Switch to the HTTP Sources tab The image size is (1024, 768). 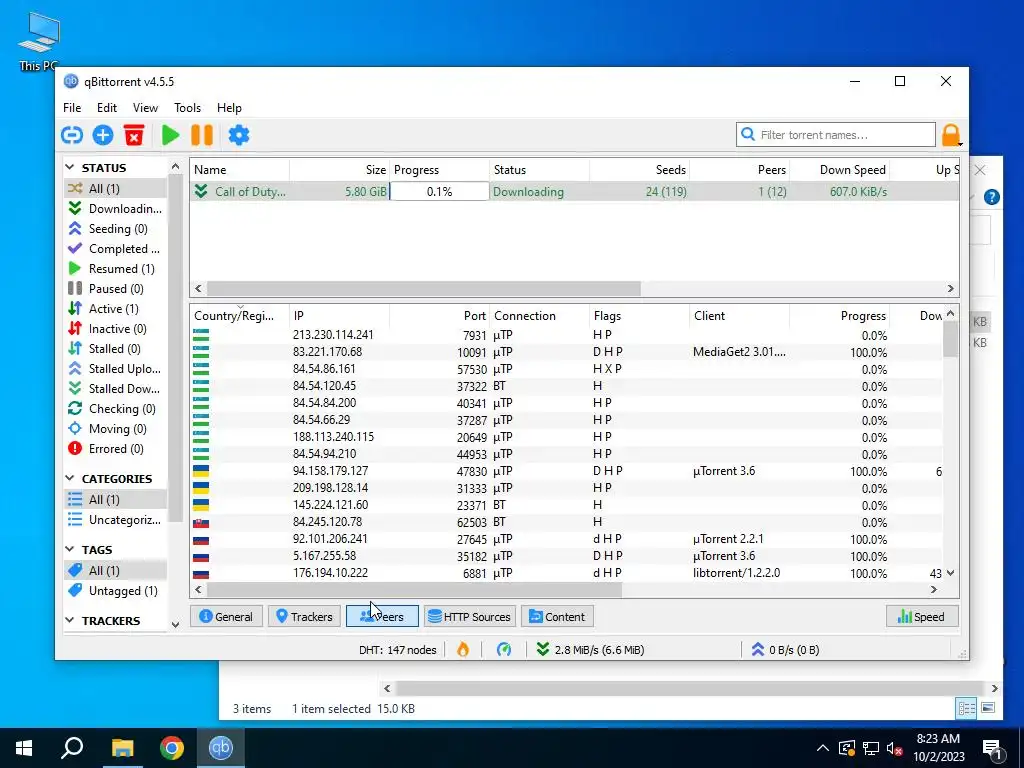470,616
